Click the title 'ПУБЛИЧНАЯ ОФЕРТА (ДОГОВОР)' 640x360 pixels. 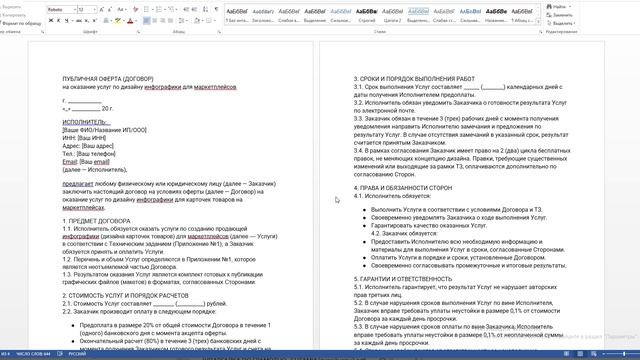pyautogui.click(x=108, y=79)
